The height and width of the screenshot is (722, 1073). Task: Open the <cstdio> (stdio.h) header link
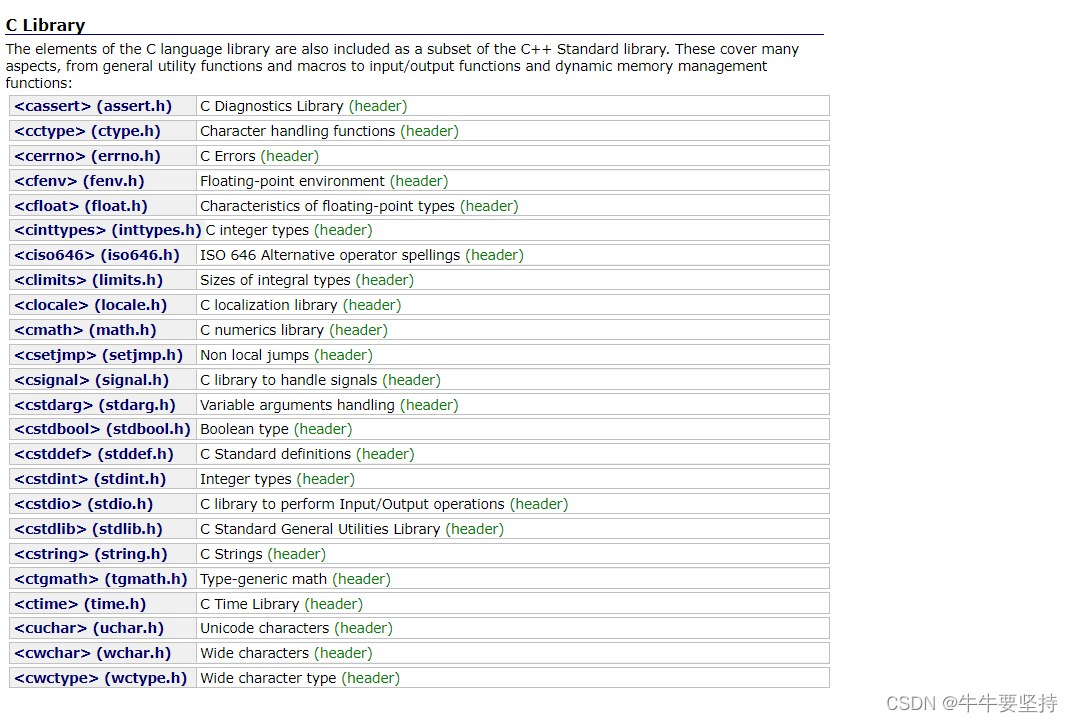pyautogui.click(x=83, y=504)
